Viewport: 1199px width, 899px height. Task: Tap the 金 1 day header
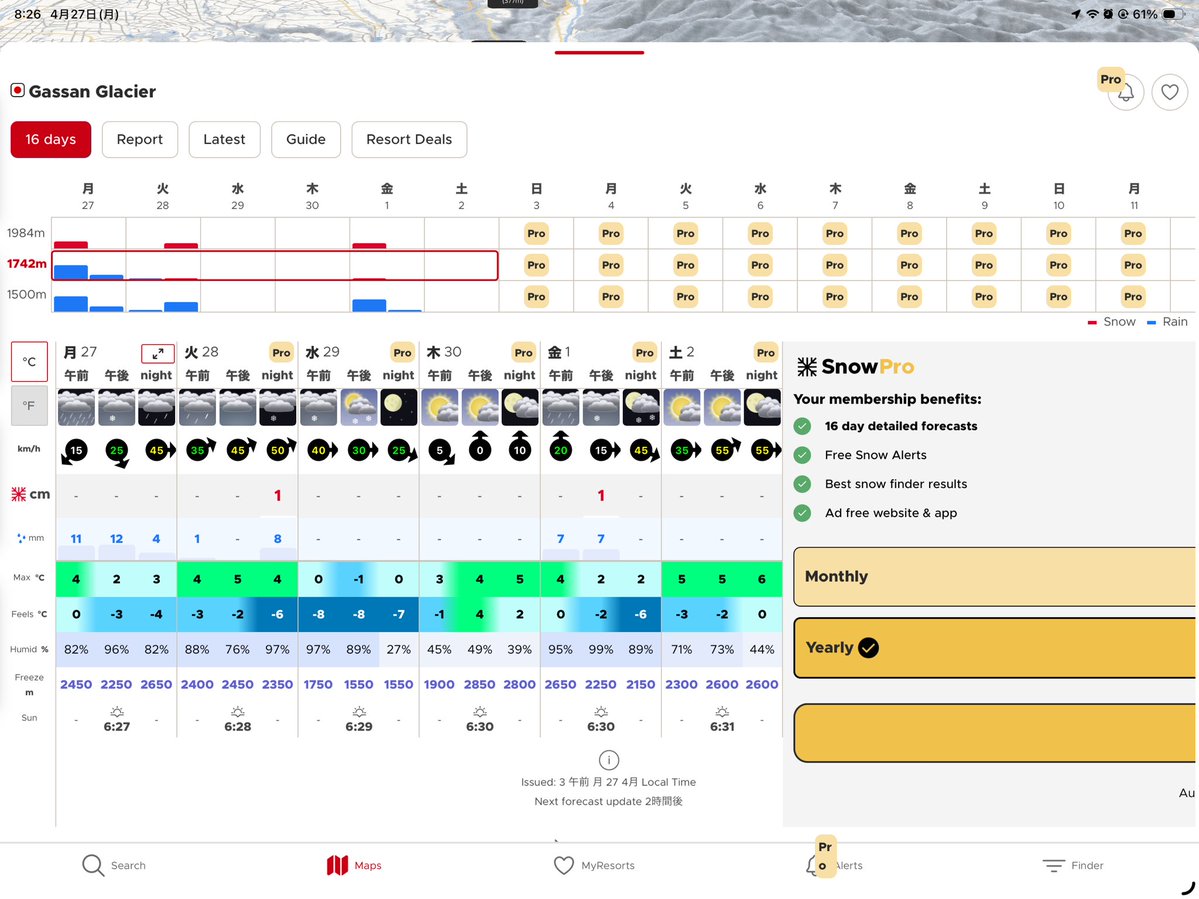[559, 352]
